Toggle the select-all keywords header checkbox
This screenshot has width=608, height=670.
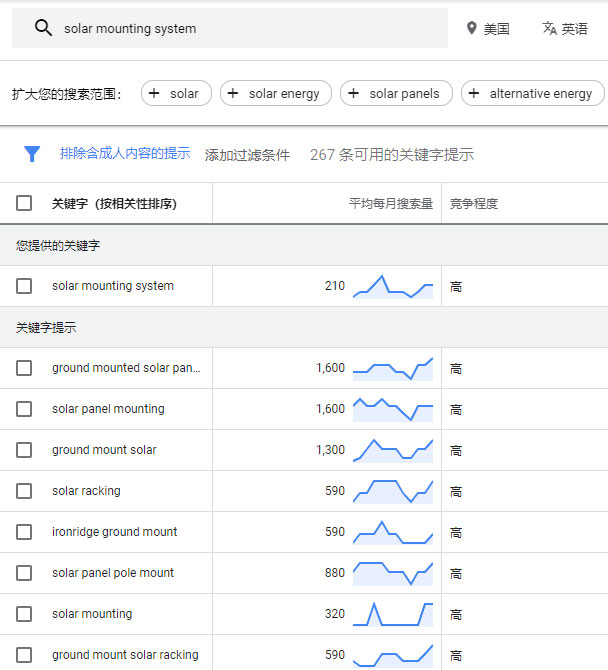pyautogui.click(x=24, y=203)
